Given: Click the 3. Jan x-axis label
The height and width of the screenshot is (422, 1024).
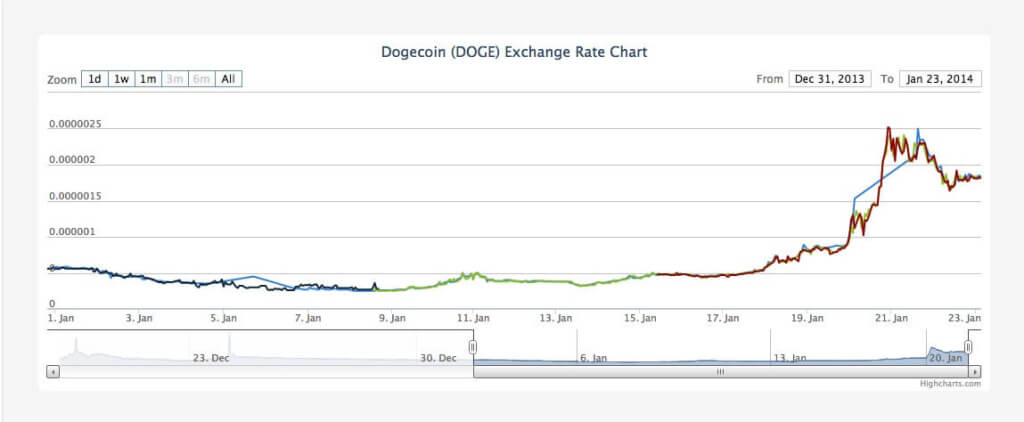Looking at the screenshot, I should [138, 318].
